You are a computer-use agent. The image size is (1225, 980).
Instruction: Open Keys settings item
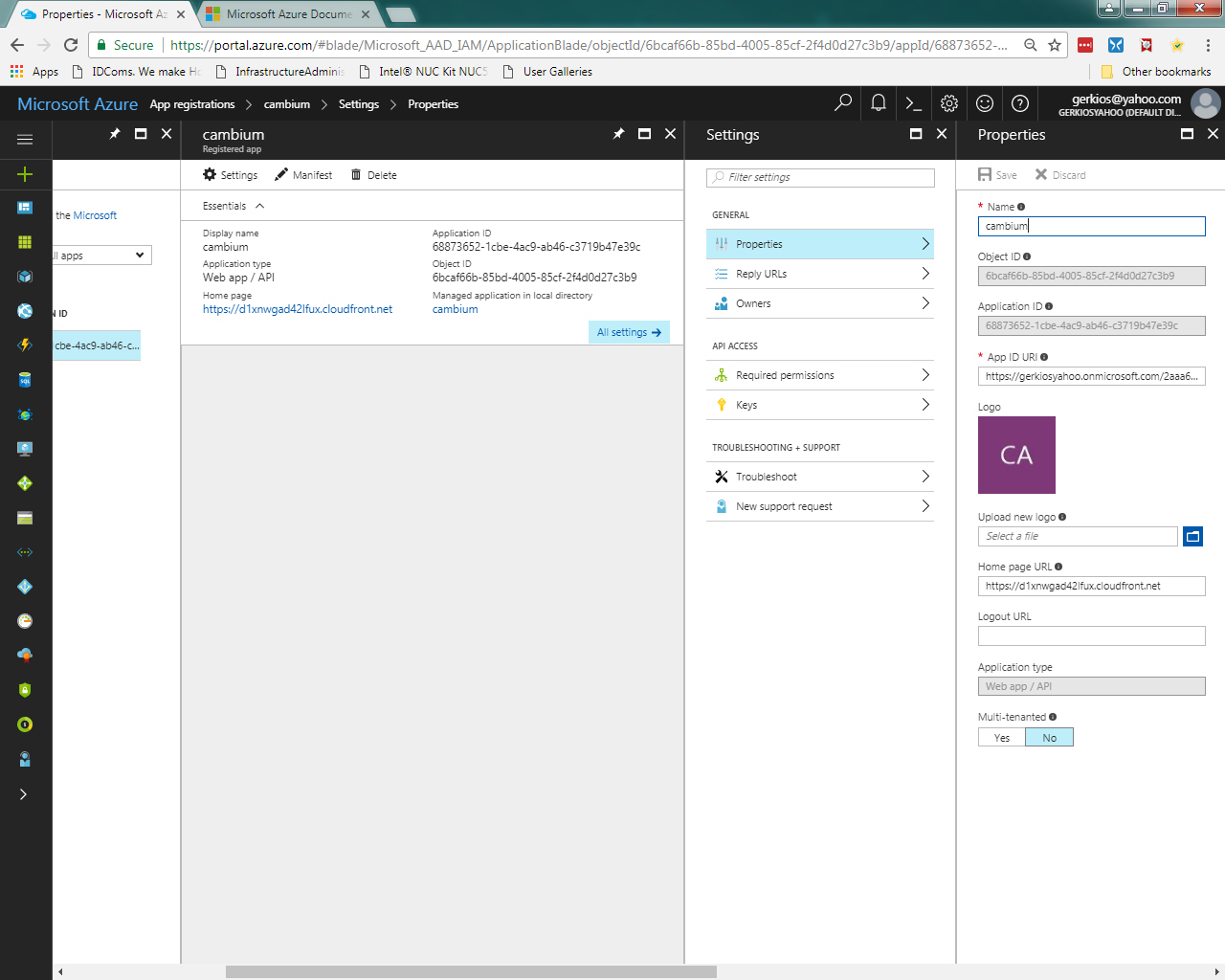pos(820,405)
